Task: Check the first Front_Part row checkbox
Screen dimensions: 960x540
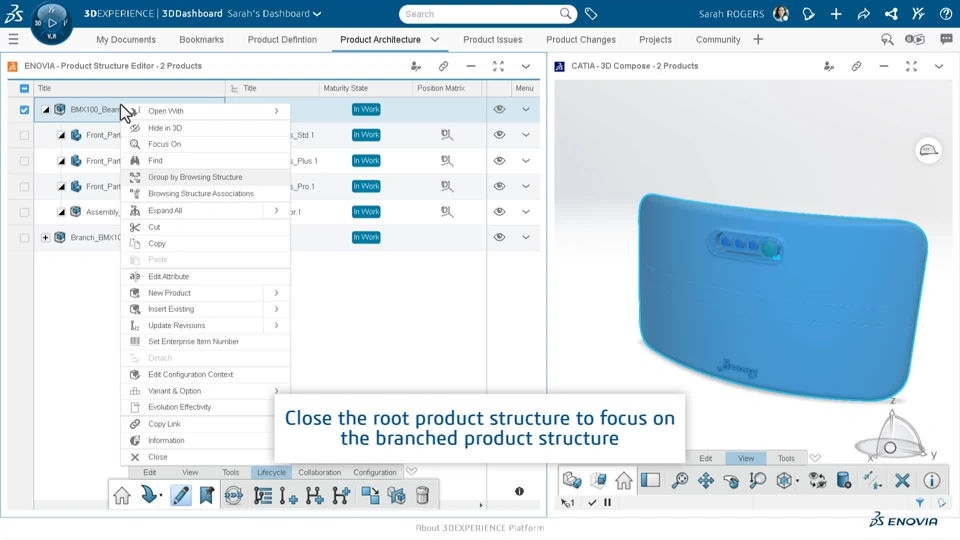Action: 24,135
